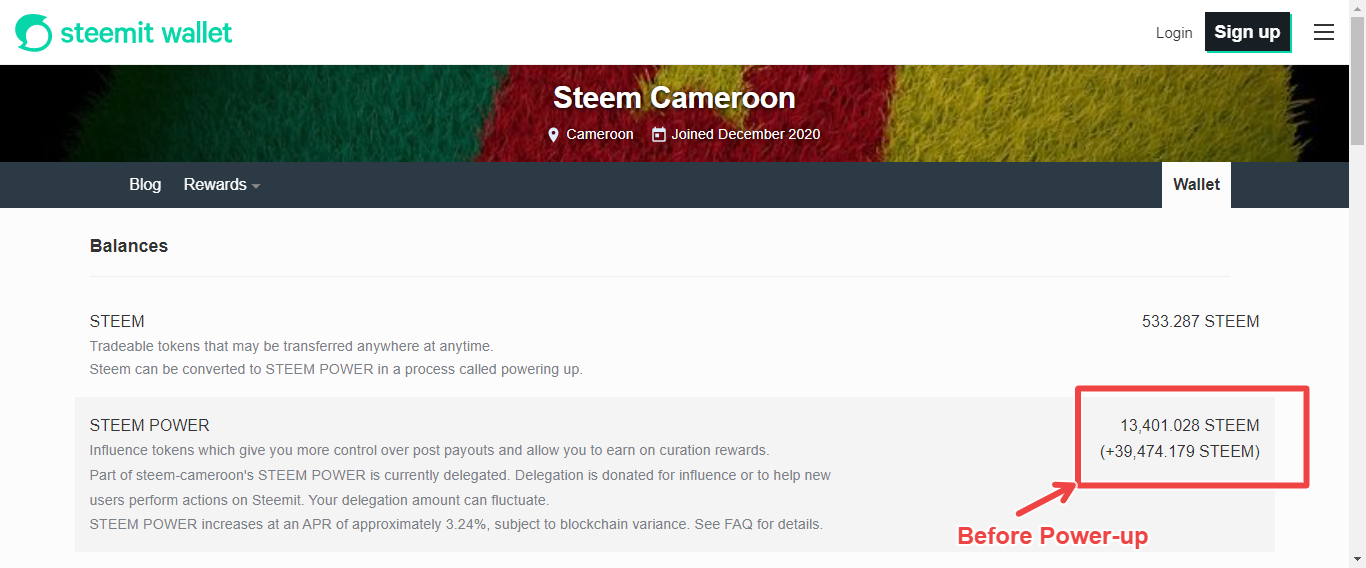1366x568 pixels.
Task: Click the vertical scrollbar thumb
Action: click(x=1357, y=80)
